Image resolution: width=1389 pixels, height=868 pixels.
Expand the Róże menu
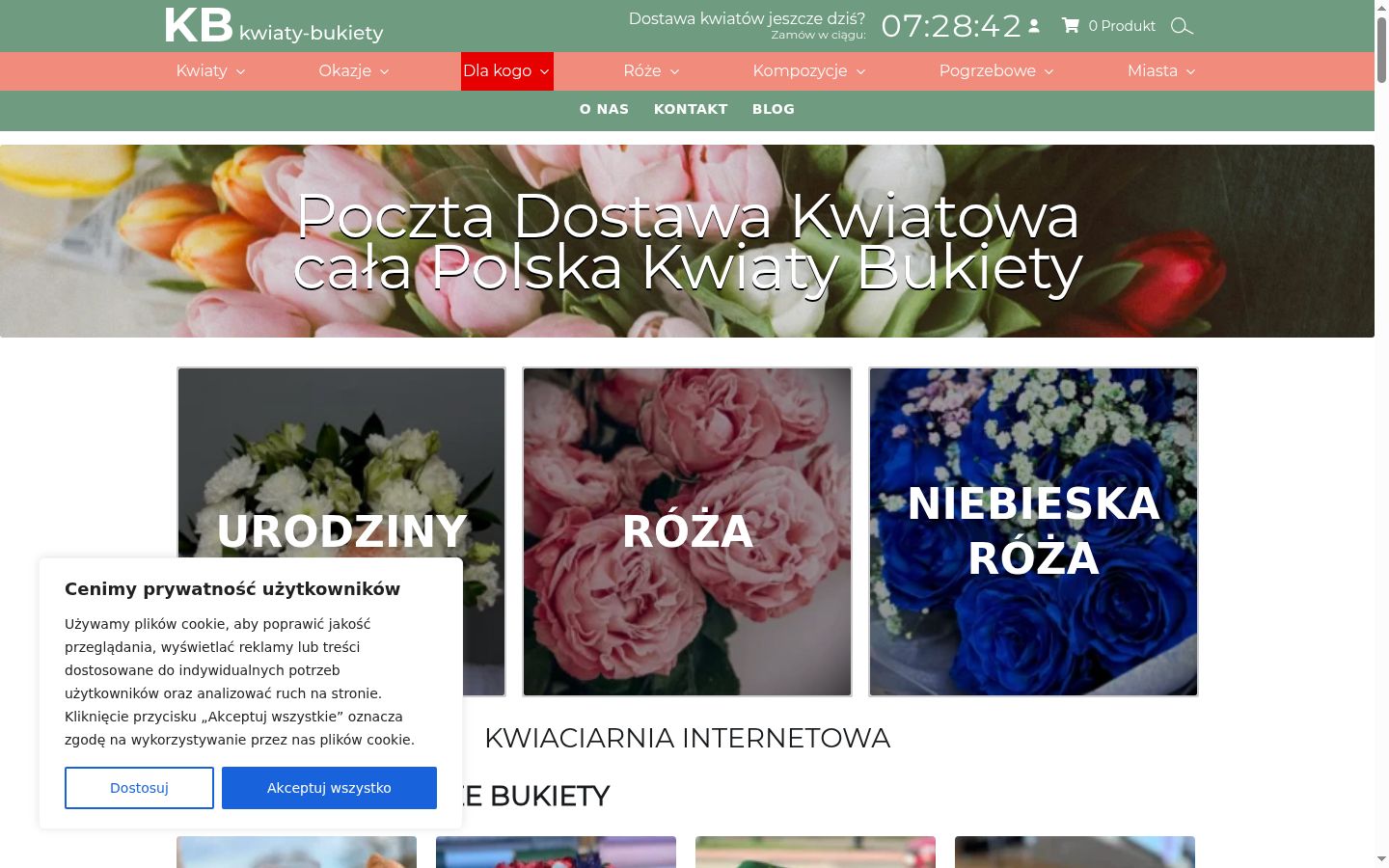click(x=652, y=71)
